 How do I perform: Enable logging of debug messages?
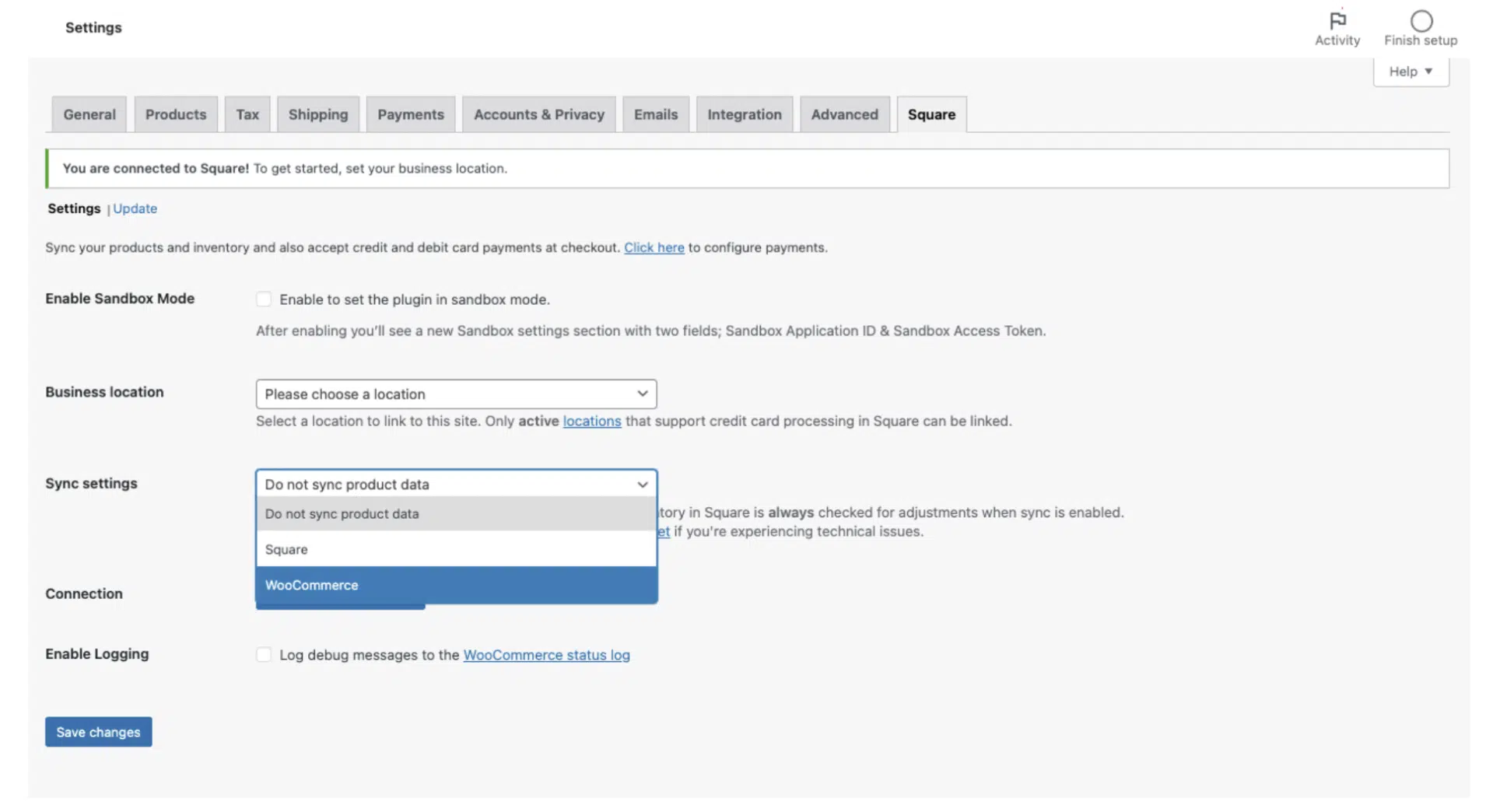click(264, 654)
